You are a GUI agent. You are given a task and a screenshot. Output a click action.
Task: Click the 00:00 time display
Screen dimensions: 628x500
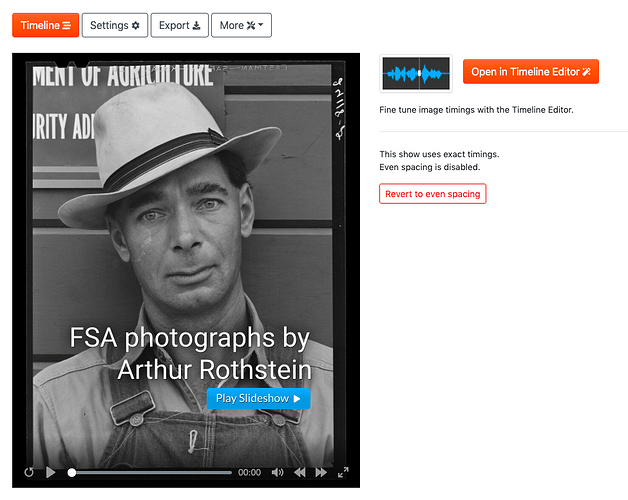(250, 473)
